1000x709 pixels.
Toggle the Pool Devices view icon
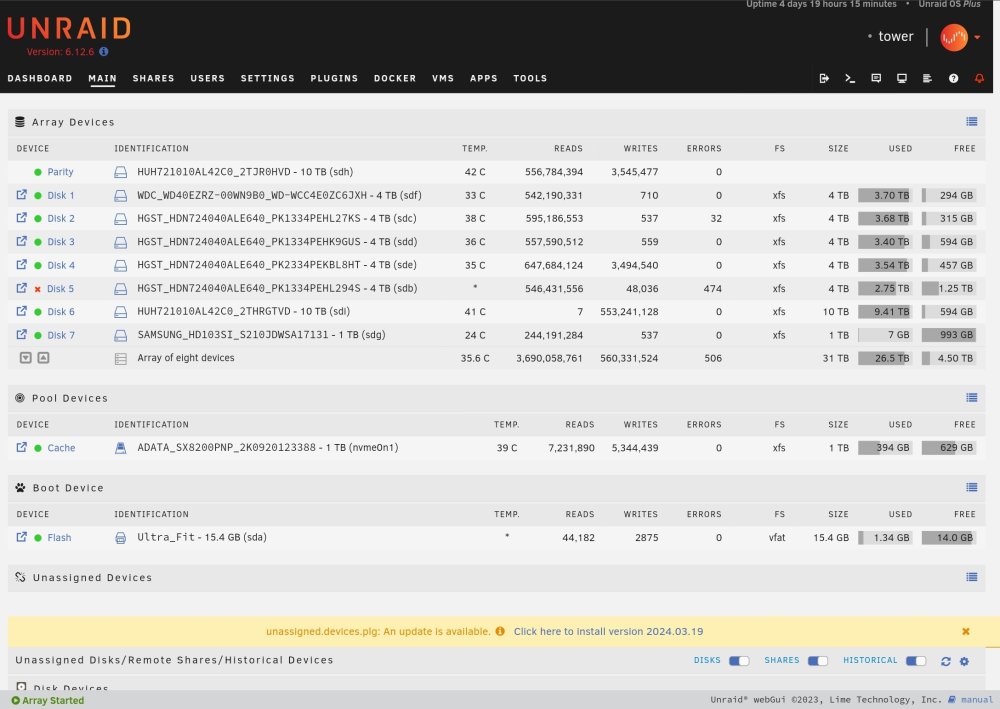point(971,398)
